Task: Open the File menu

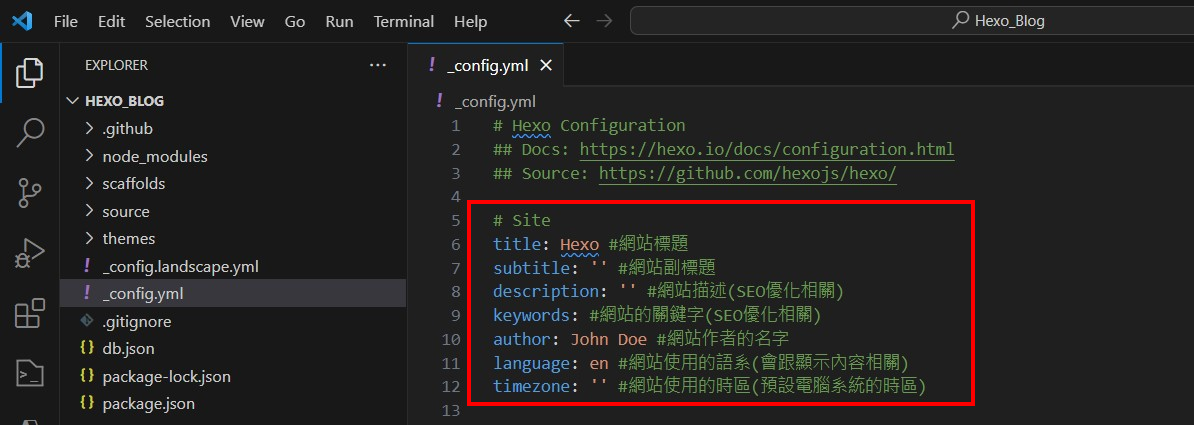Action: pos(65,21)
